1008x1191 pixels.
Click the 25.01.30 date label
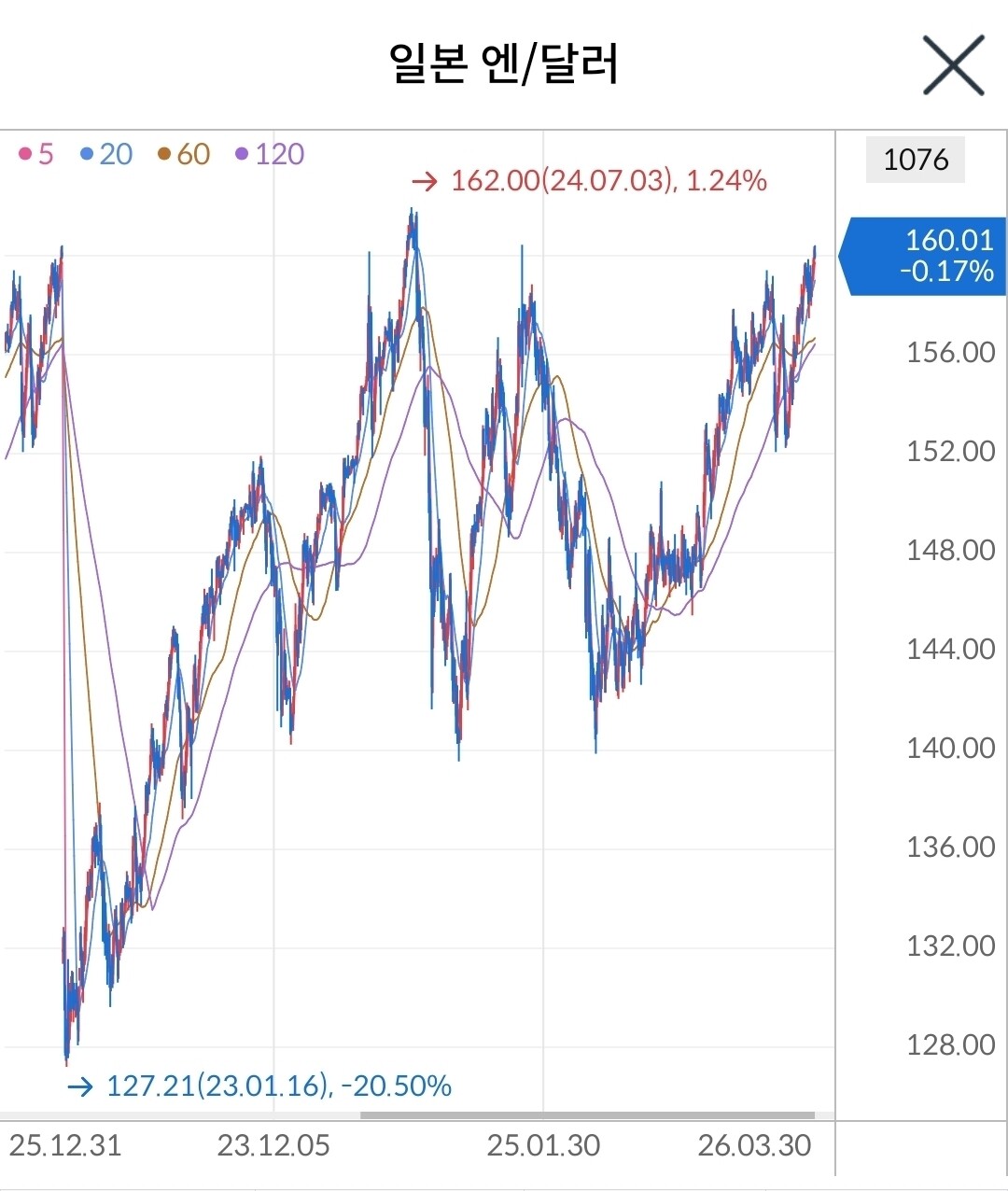pos(543,1146)
